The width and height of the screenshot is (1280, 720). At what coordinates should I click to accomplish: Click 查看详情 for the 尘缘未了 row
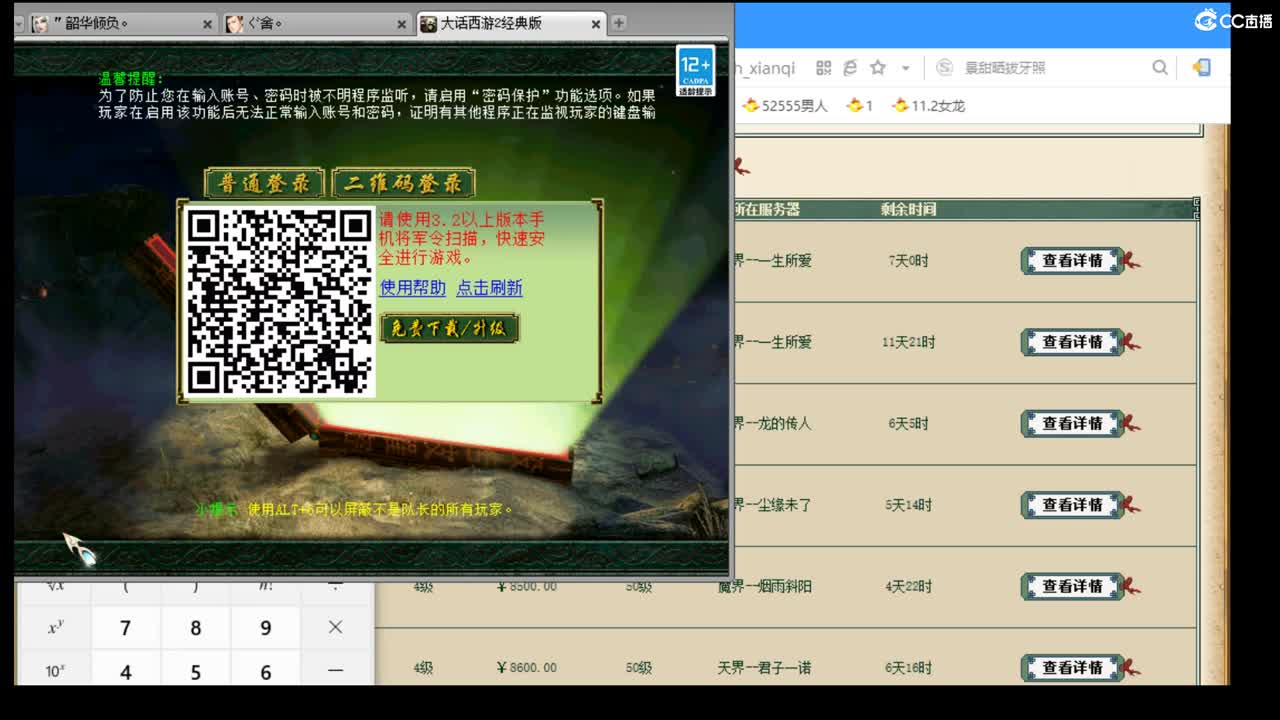(x=1073, y=505)
